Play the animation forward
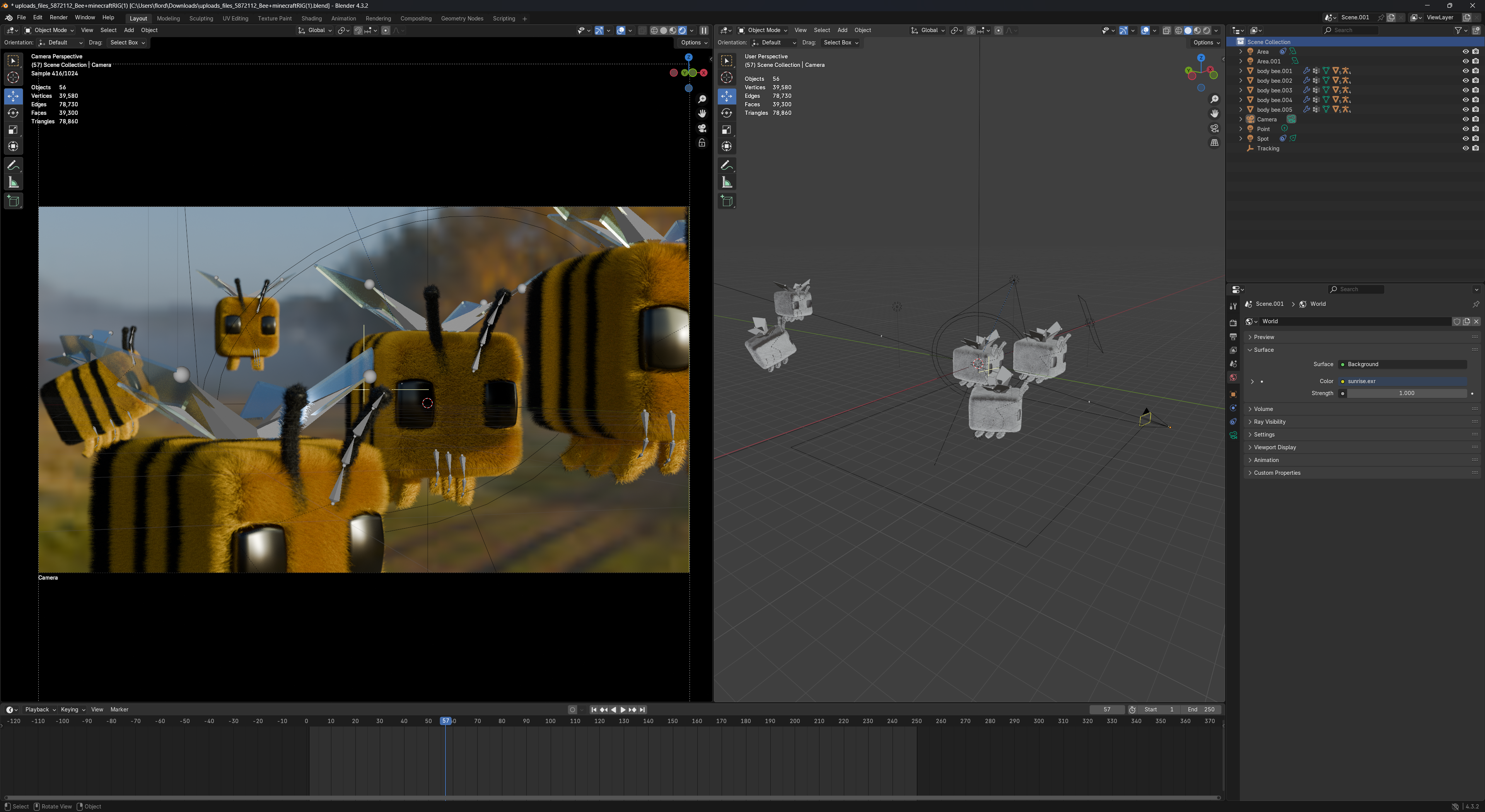The image size is (1485, 812). pyautogui.click(x=623, y=710)
